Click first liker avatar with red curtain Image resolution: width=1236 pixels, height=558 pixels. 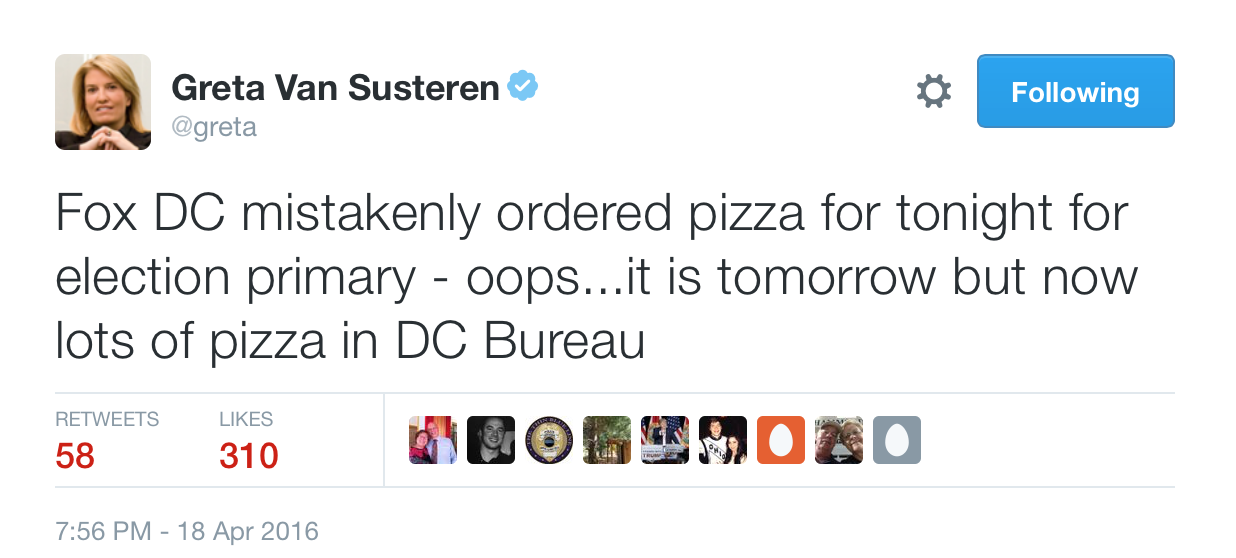pos(433,440)
